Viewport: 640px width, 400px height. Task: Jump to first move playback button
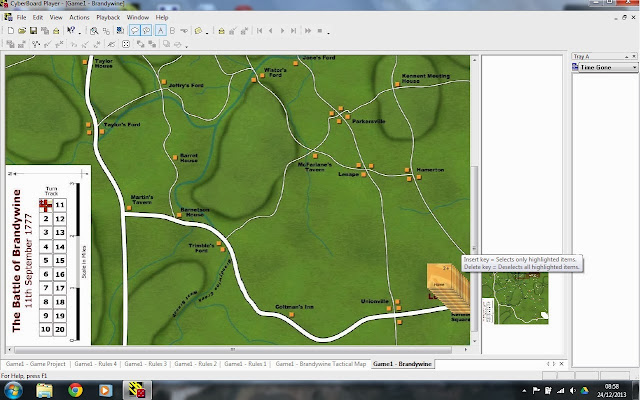click(x=260, y=31)
